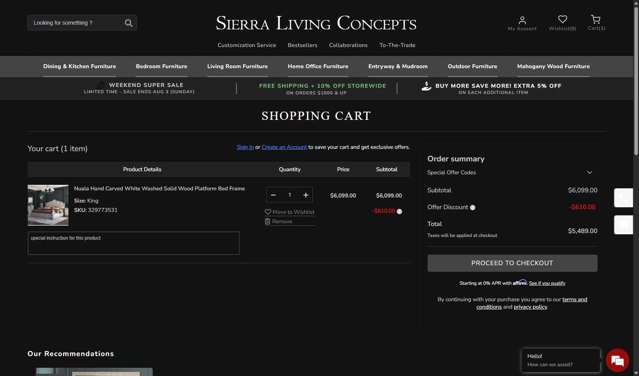Go to Collaborations link
Screen dimensions: 639x376
(x=348, y=45)
